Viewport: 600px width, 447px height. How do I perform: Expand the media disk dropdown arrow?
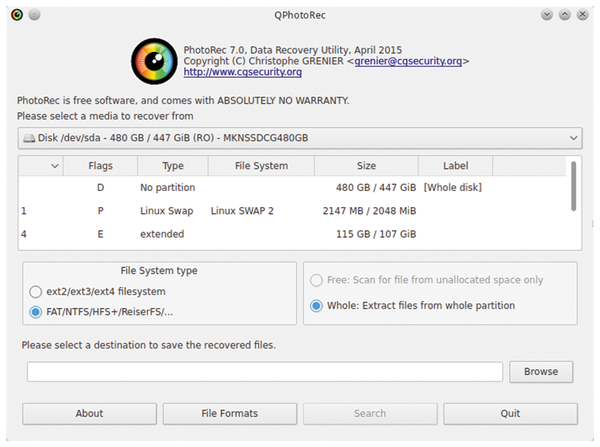click(x=573, y=138)
